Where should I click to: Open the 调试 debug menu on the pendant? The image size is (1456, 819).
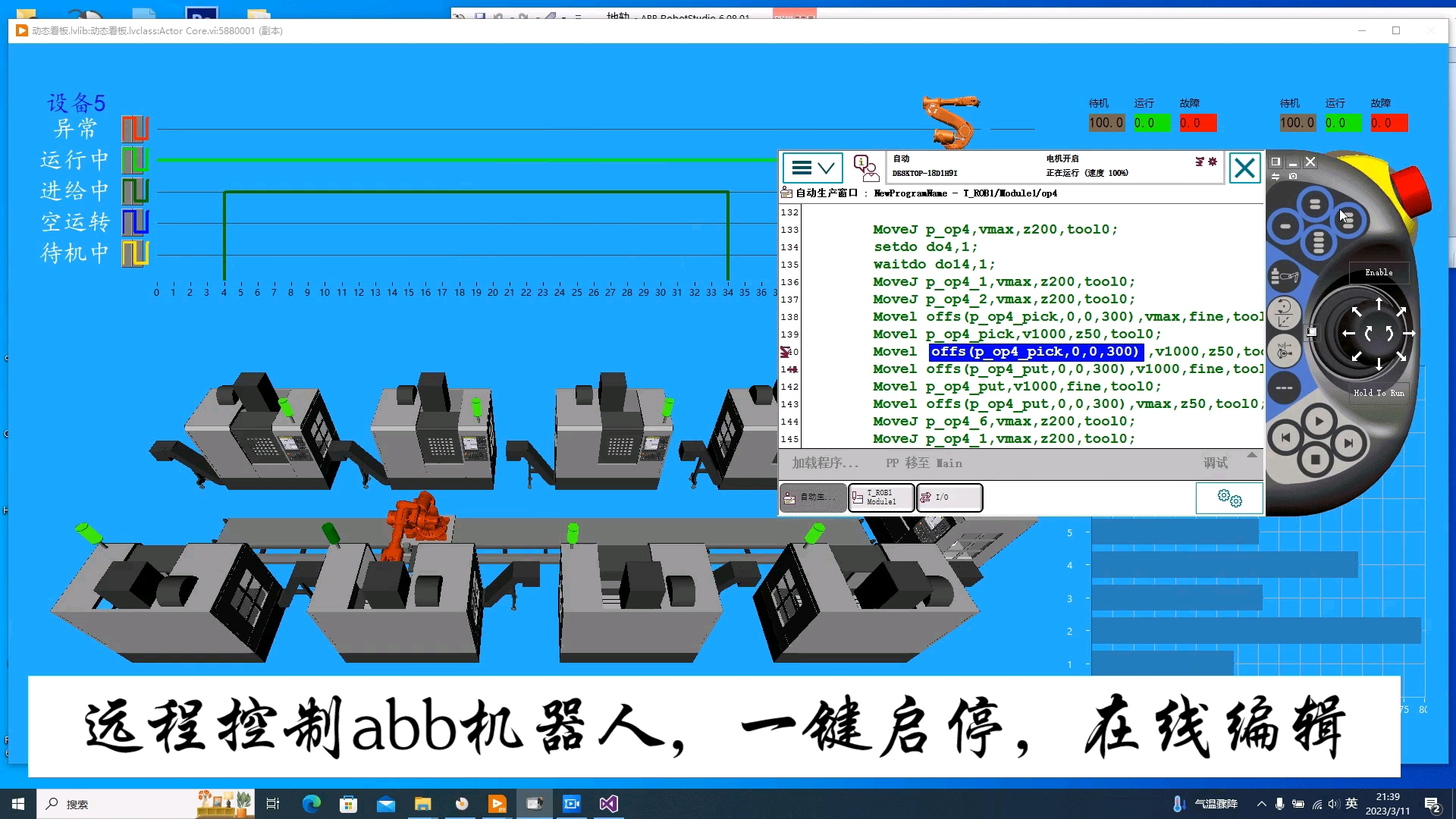click(x=1215, y=463)
